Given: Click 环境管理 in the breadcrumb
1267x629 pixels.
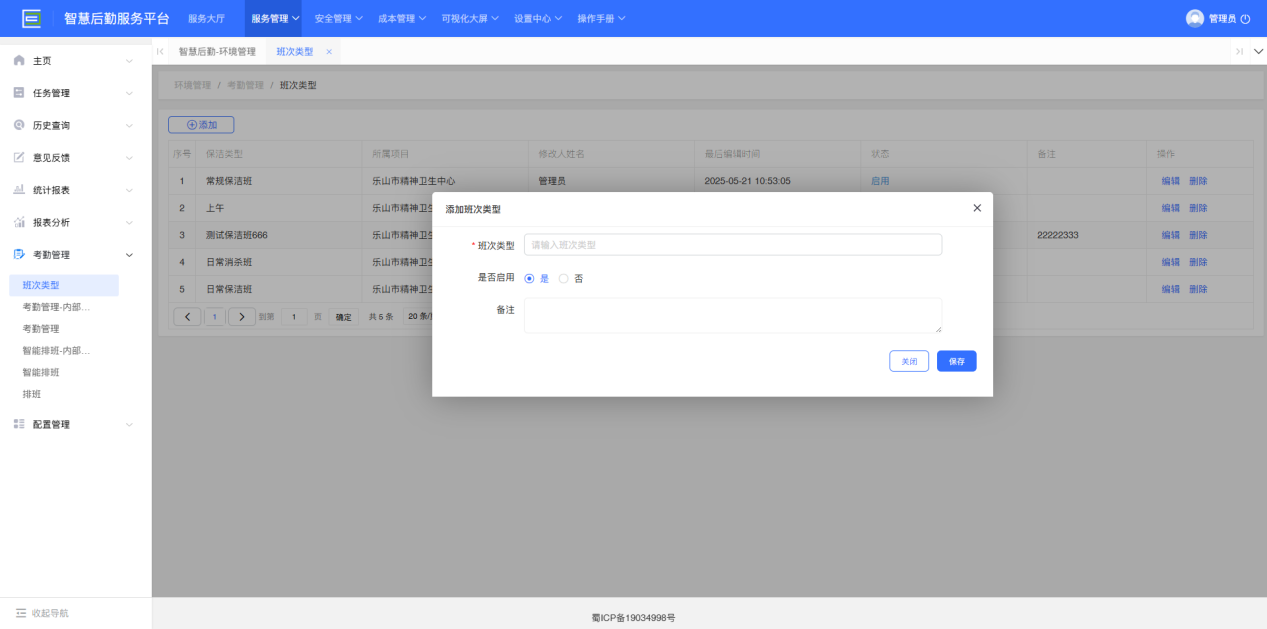Looking at the screenshot, I should [x=193, y=85].
